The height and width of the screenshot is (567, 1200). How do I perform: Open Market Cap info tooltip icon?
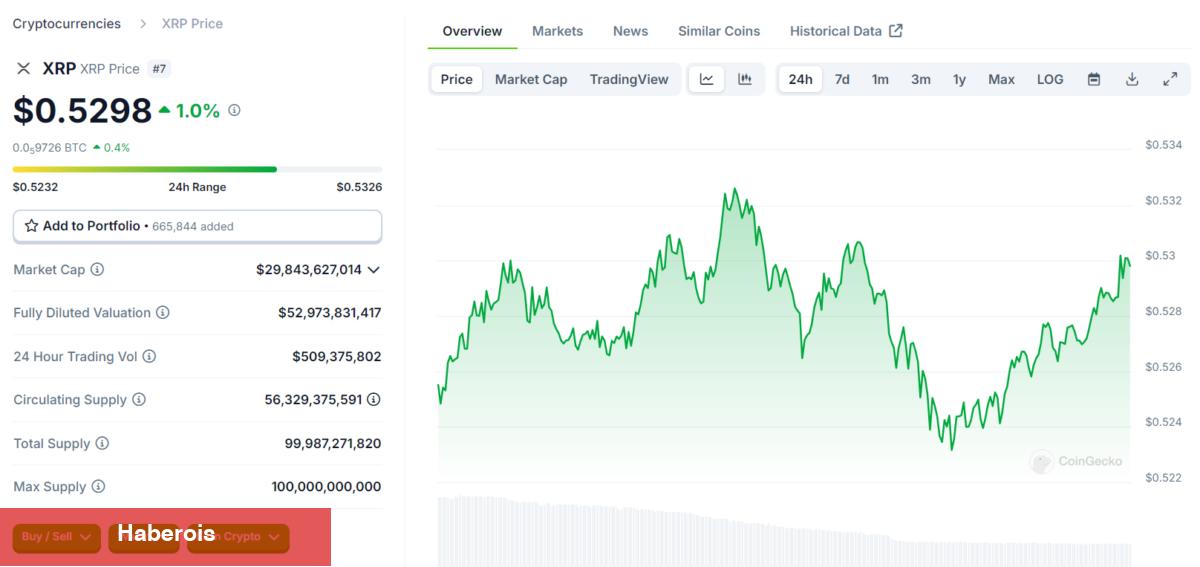97,269
